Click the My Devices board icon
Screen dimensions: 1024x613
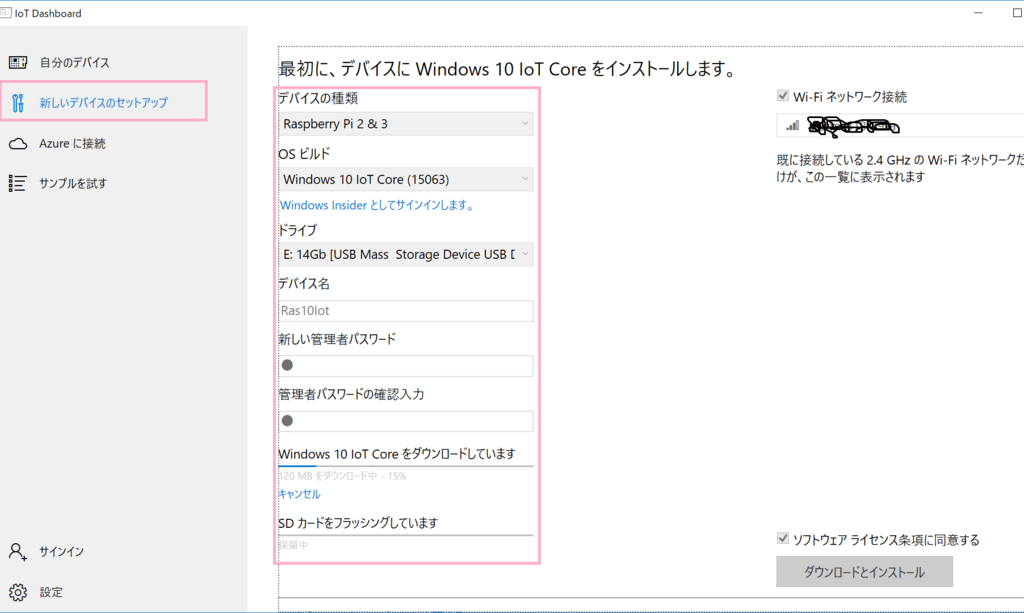(18, 63)
